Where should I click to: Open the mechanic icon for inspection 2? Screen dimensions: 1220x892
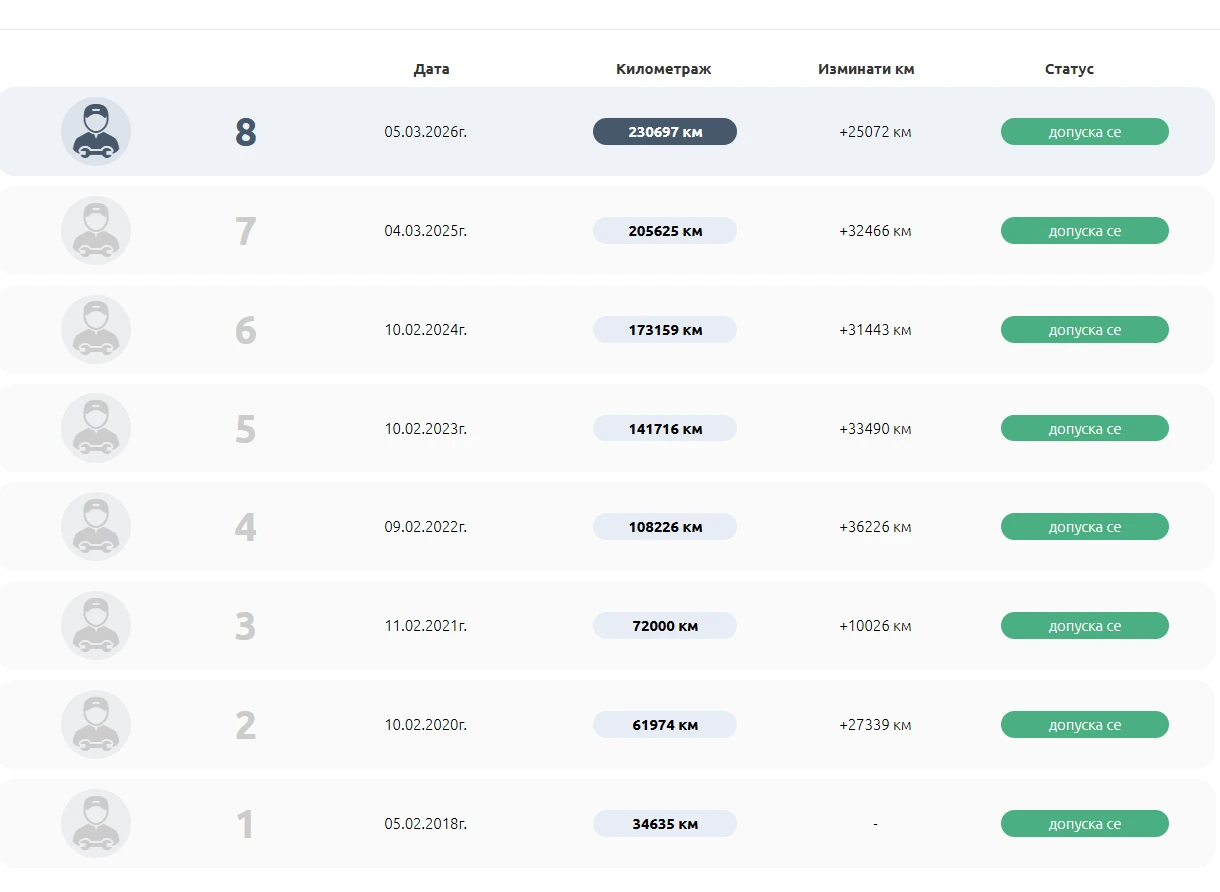96,725
